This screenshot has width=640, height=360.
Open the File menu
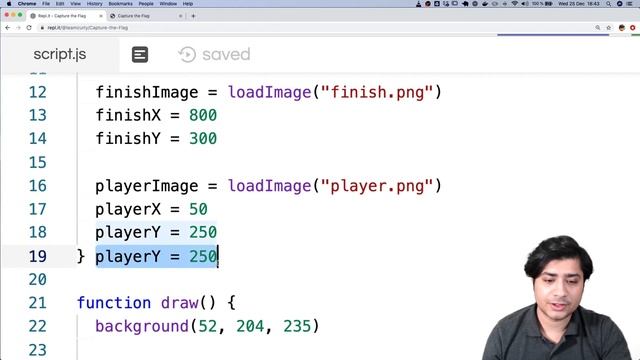46,4
